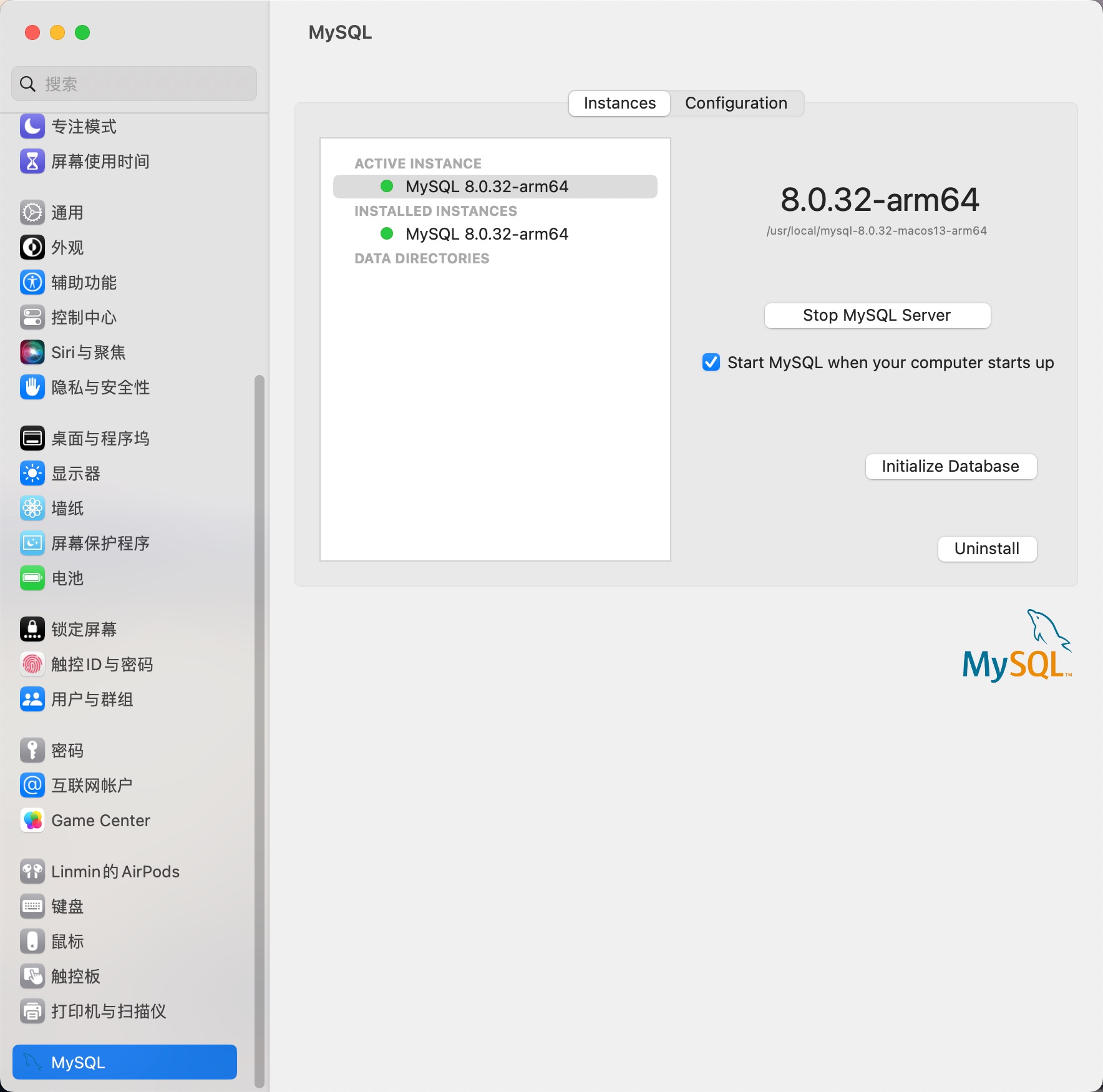Viewport: 1103px width, 1092px height.
Task: Click the sidebar vertical scrollbar
Action: tap(260, 730)
